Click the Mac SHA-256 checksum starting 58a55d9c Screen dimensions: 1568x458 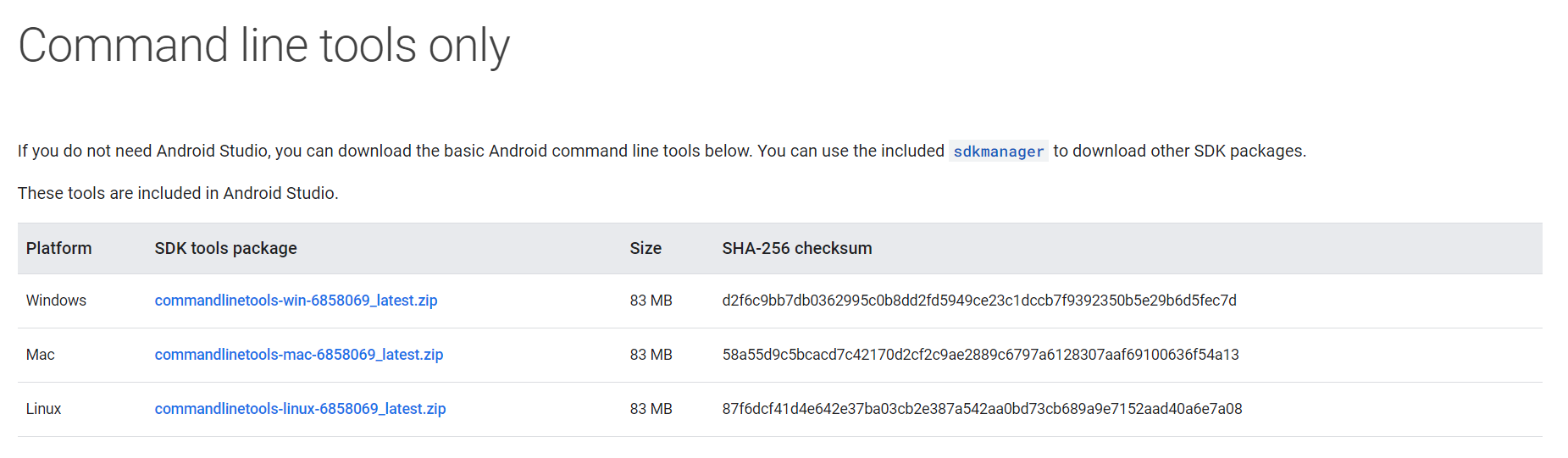click(980, 355)
